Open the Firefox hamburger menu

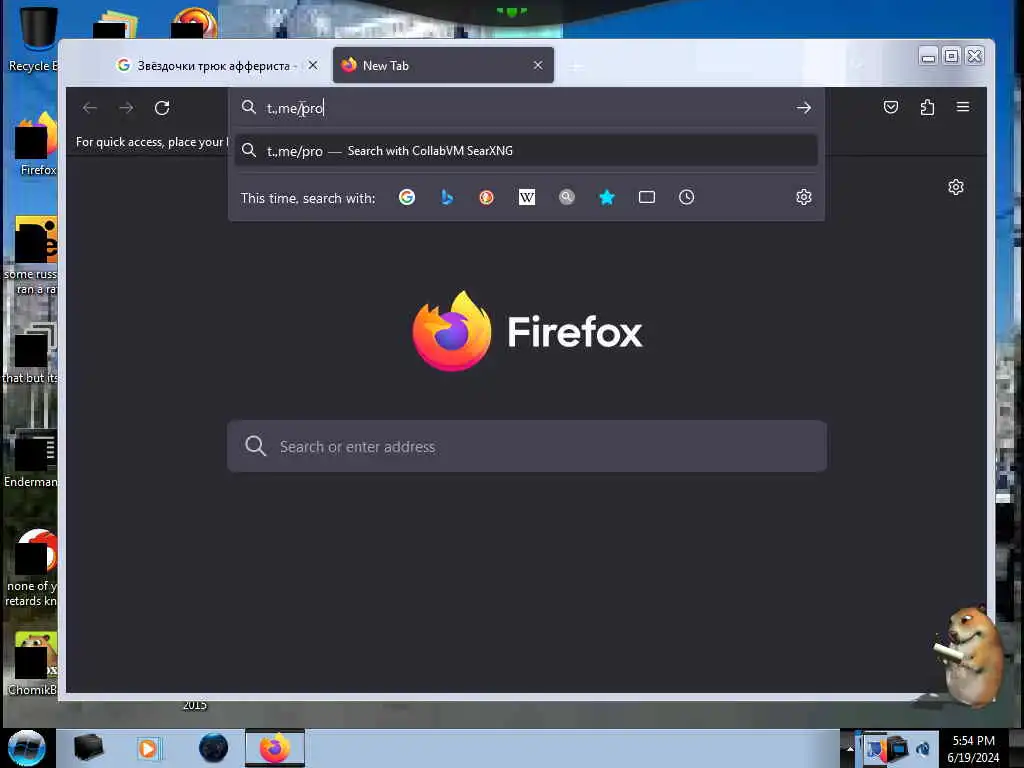pos(963,107)
